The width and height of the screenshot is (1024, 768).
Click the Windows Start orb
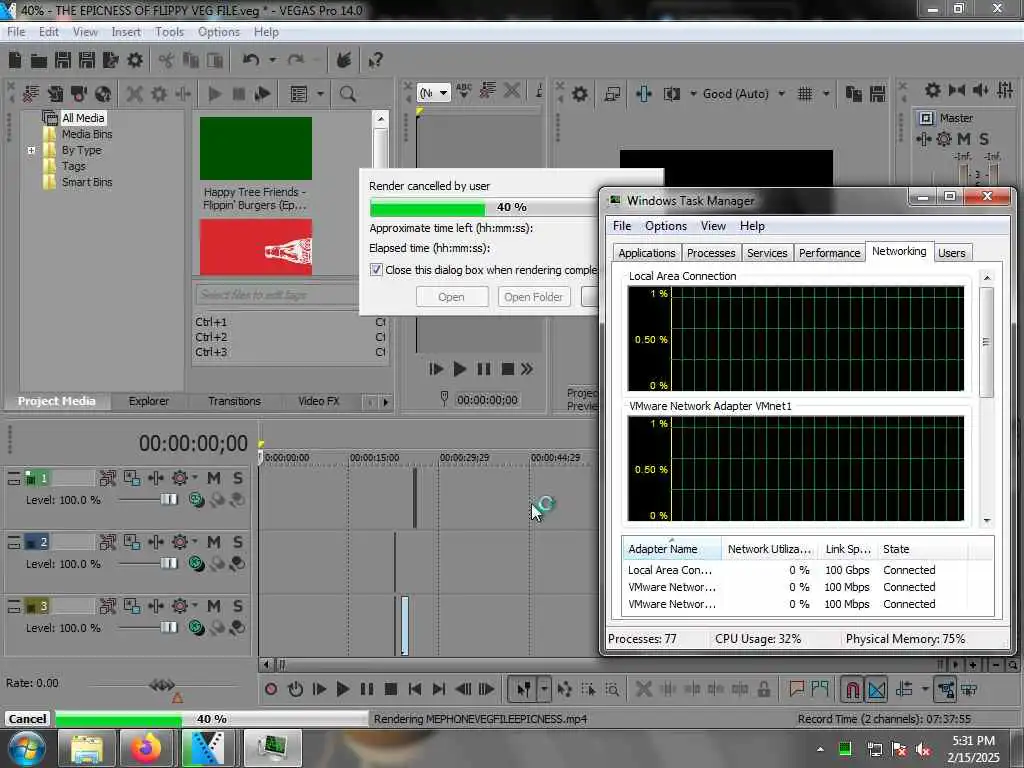click(26, 748)
